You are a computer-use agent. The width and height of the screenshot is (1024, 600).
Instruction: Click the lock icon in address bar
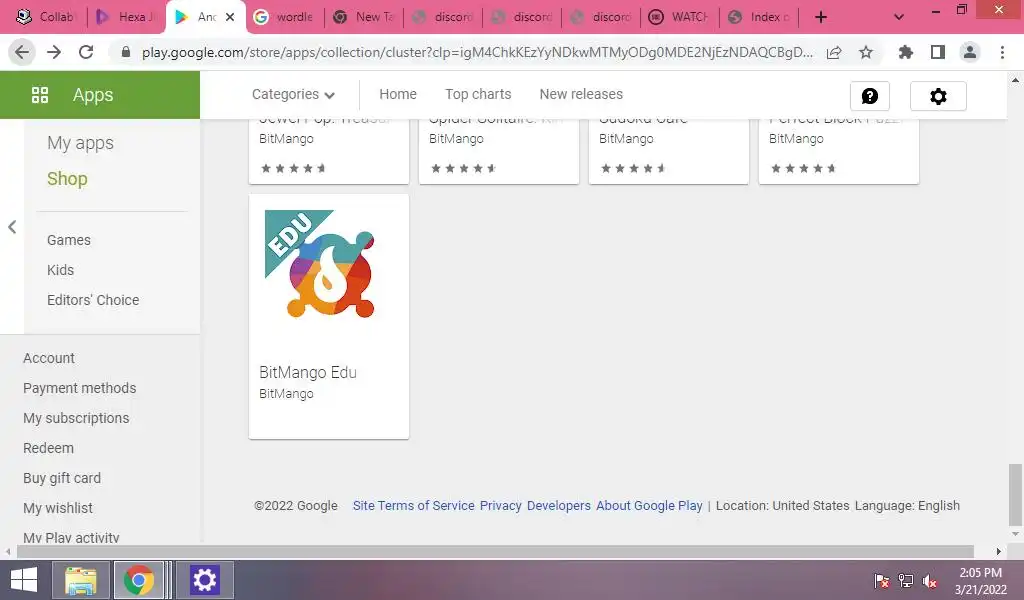point(126,52)
